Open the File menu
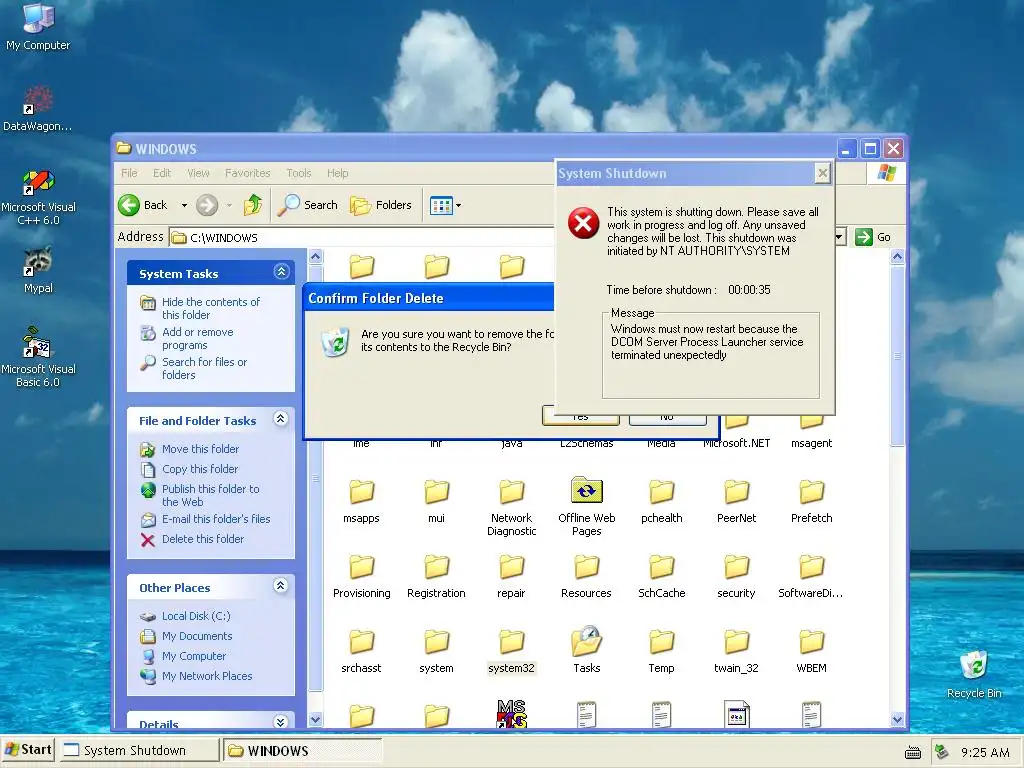1024x768 pixels. click(129, 173)
